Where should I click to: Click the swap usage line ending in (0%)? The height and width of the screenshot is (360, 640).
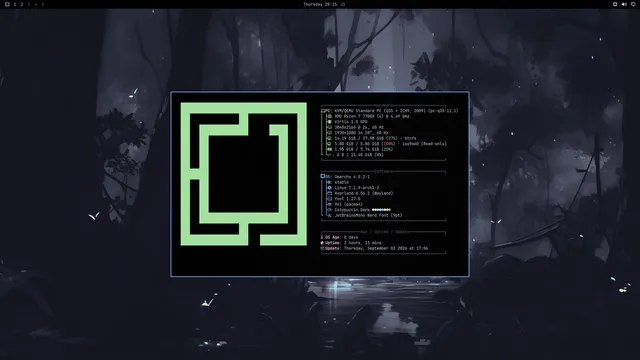360,155
